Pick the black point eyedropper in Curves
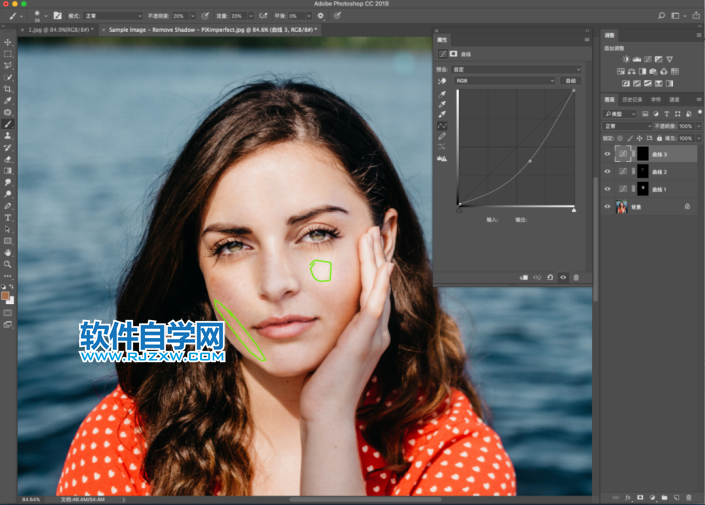Screen dimensions: 705x505 click(x=442, y=94)
